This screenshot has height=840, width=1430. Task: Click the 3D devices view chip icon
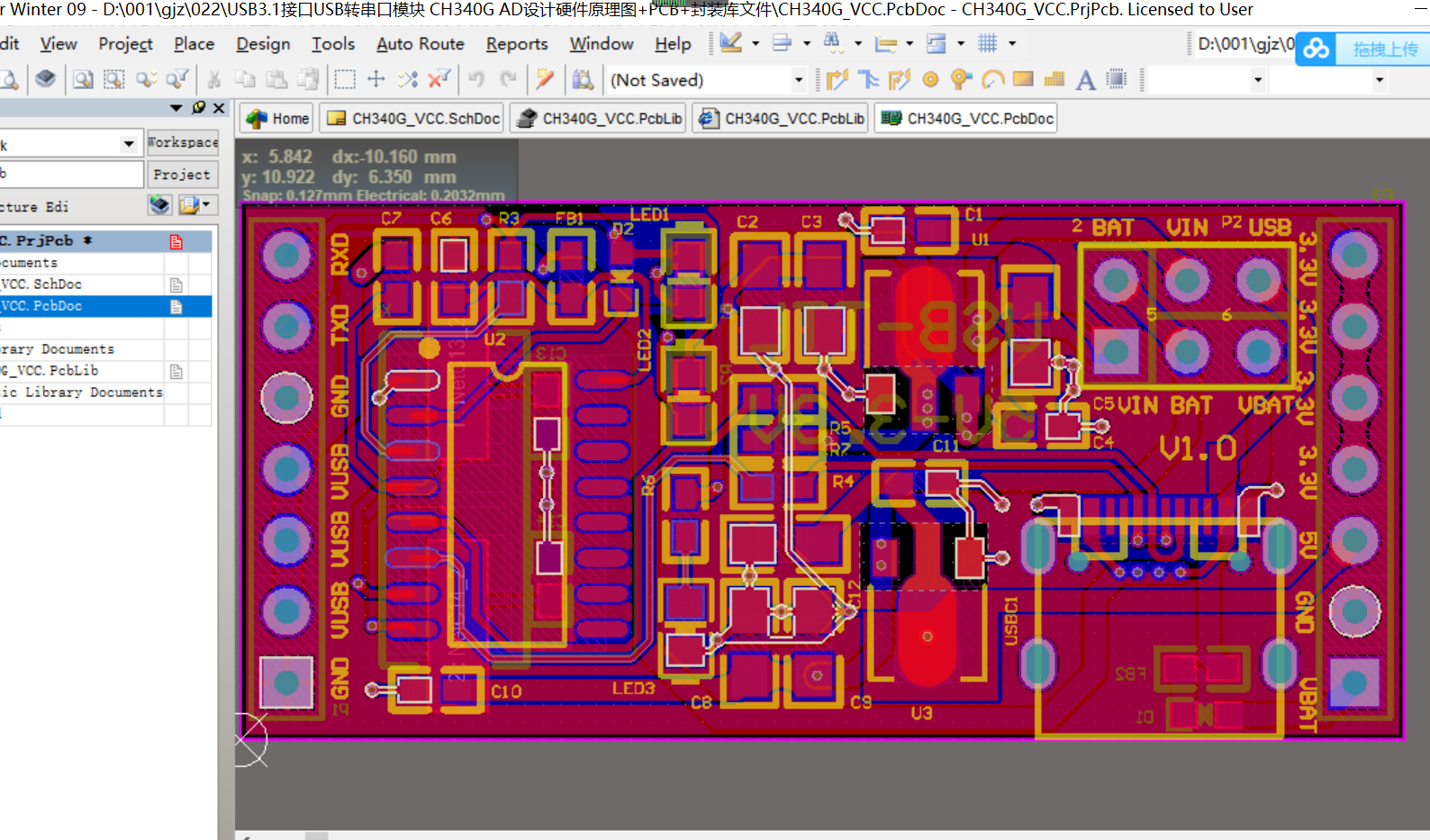pos(45,79)
